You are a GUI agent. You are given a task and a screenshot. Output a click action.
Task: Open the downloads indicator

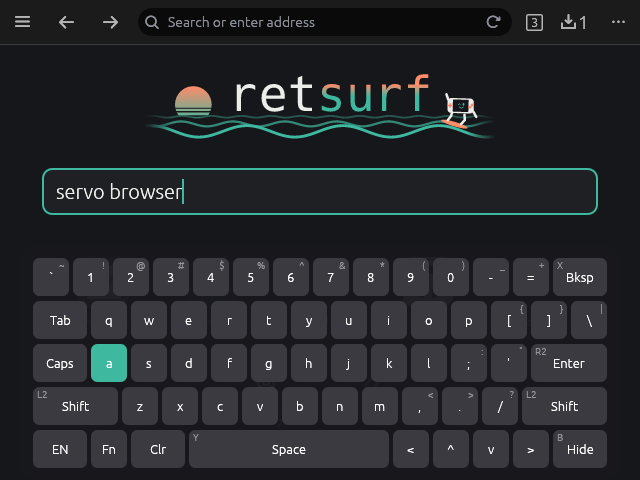(x=573, y=22)
